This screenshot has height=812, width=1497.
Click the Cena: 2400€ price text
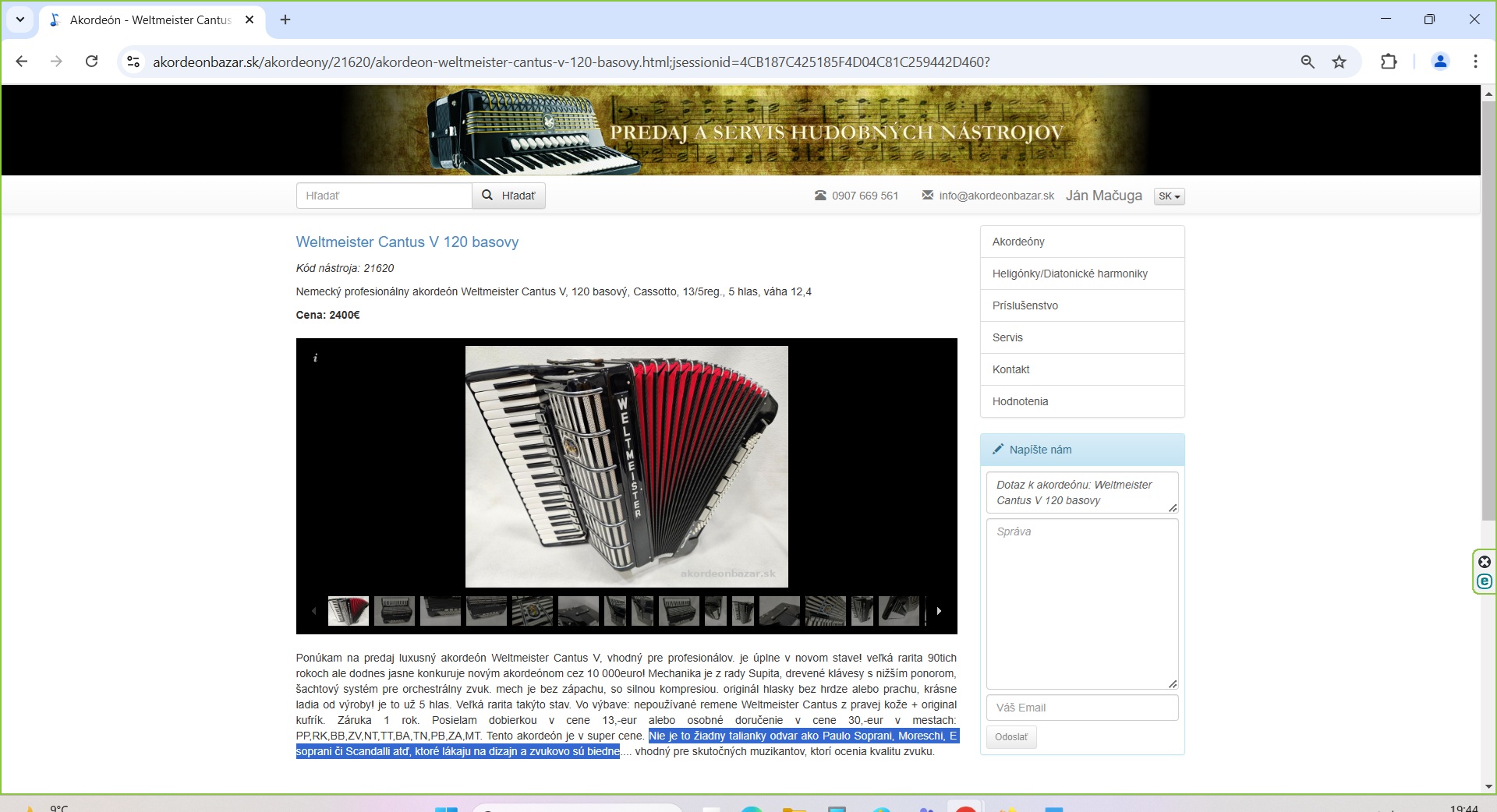tap(327, 315)
